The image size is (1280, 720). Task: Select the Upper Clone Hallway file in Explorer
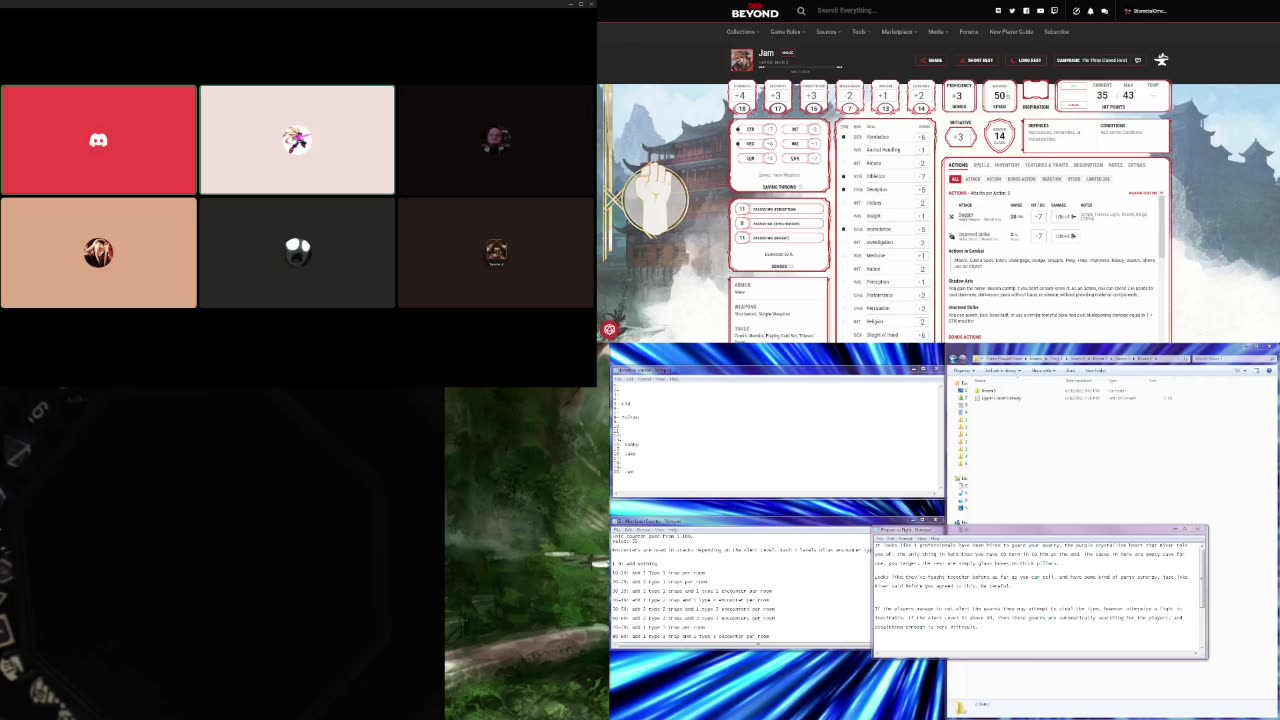(1000, 398)
